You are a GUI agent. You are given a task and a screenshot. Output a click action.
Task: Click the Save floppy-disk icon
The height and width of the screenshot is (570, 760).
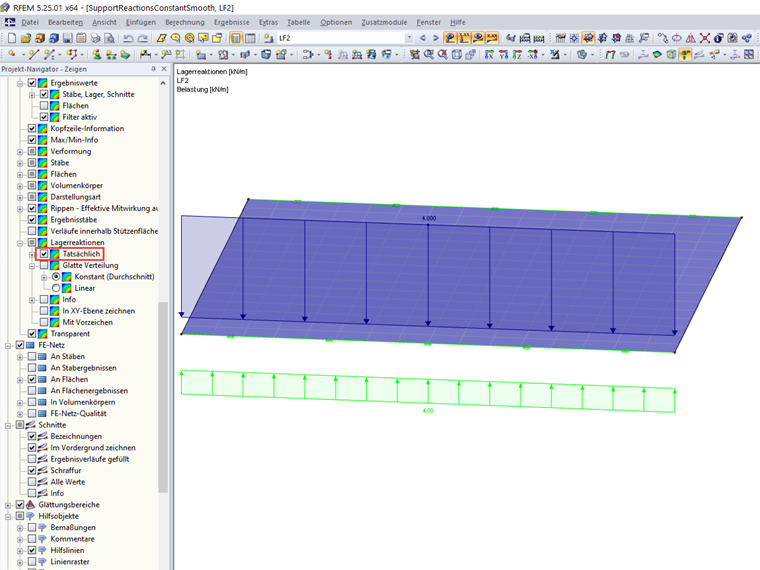click(68, 38)
